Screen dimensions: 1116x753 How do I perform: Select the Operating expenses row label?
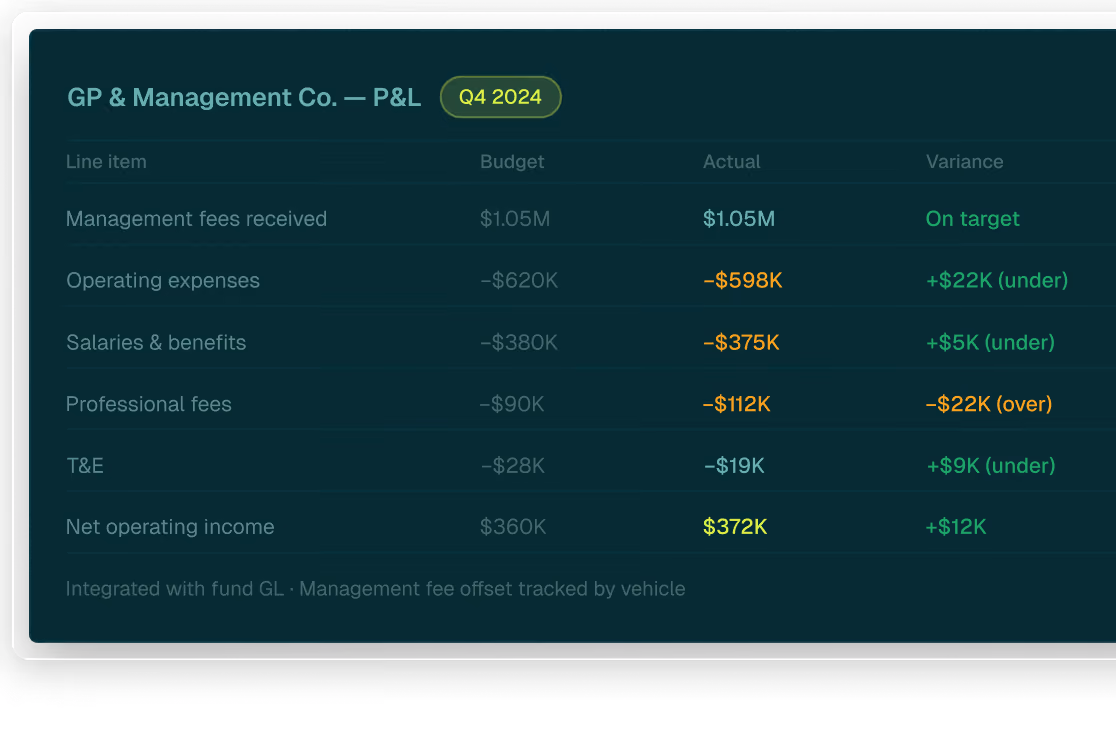(163, 280)
